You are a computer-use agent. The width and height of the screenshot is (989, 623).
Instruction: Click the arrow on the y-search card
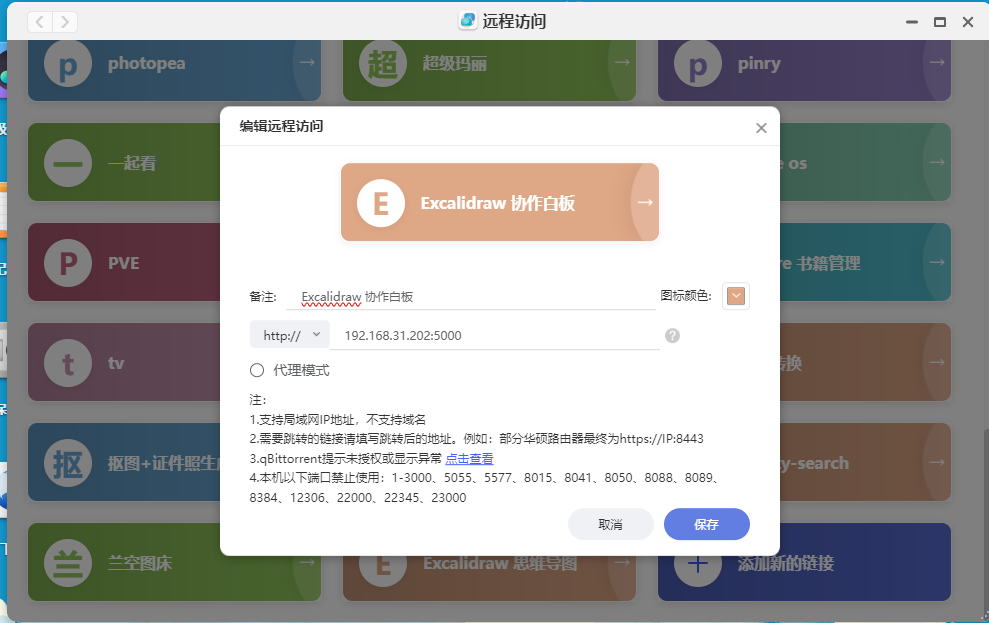click(x=937, y=462)
